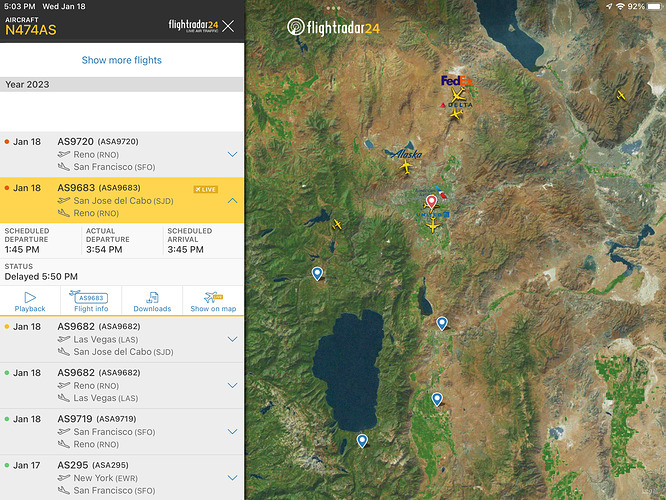Collapse the live AS9683 flight details

[232, 201]
